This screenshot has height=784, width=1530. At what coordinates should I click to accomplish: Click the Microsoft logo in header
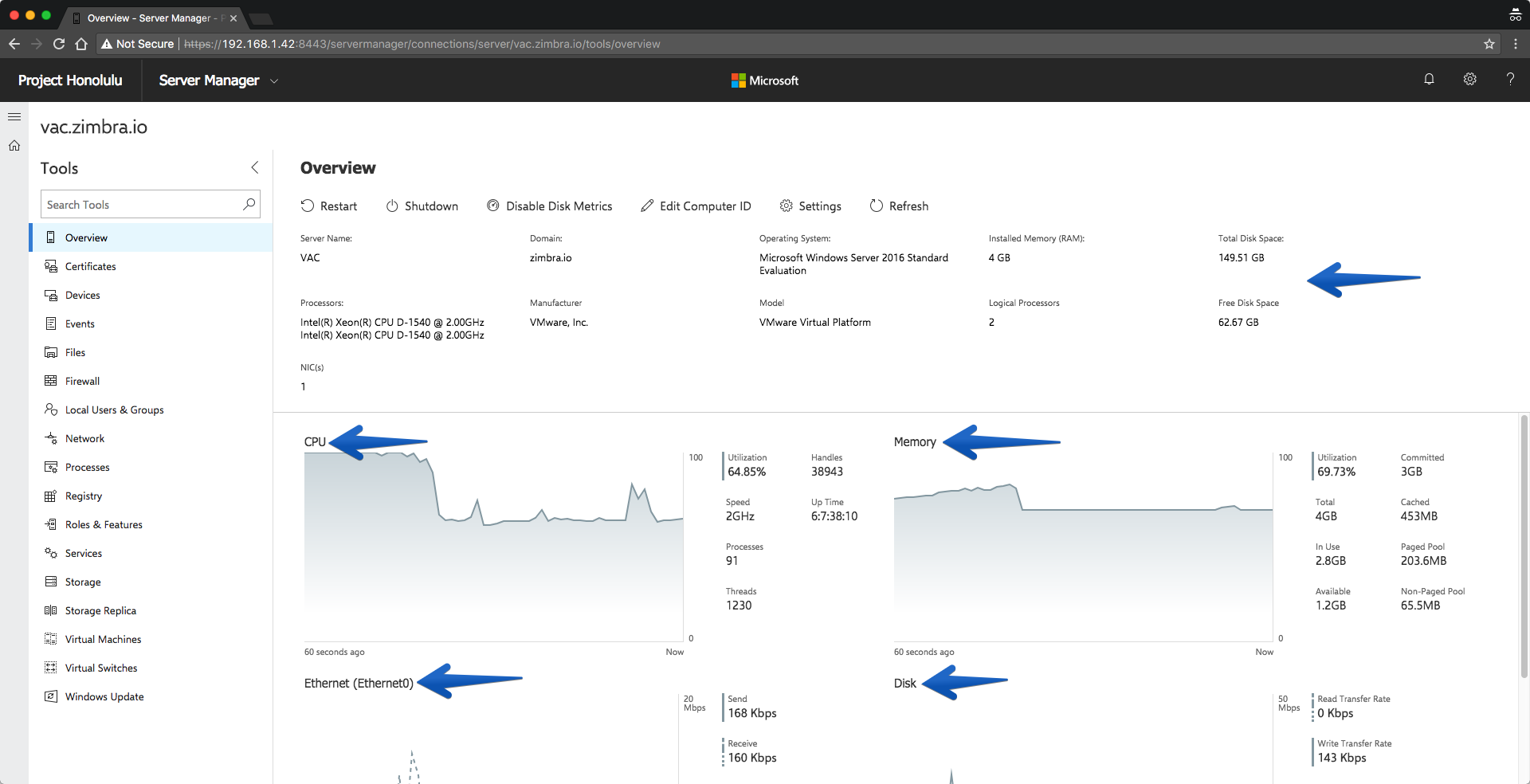(765, 80)
